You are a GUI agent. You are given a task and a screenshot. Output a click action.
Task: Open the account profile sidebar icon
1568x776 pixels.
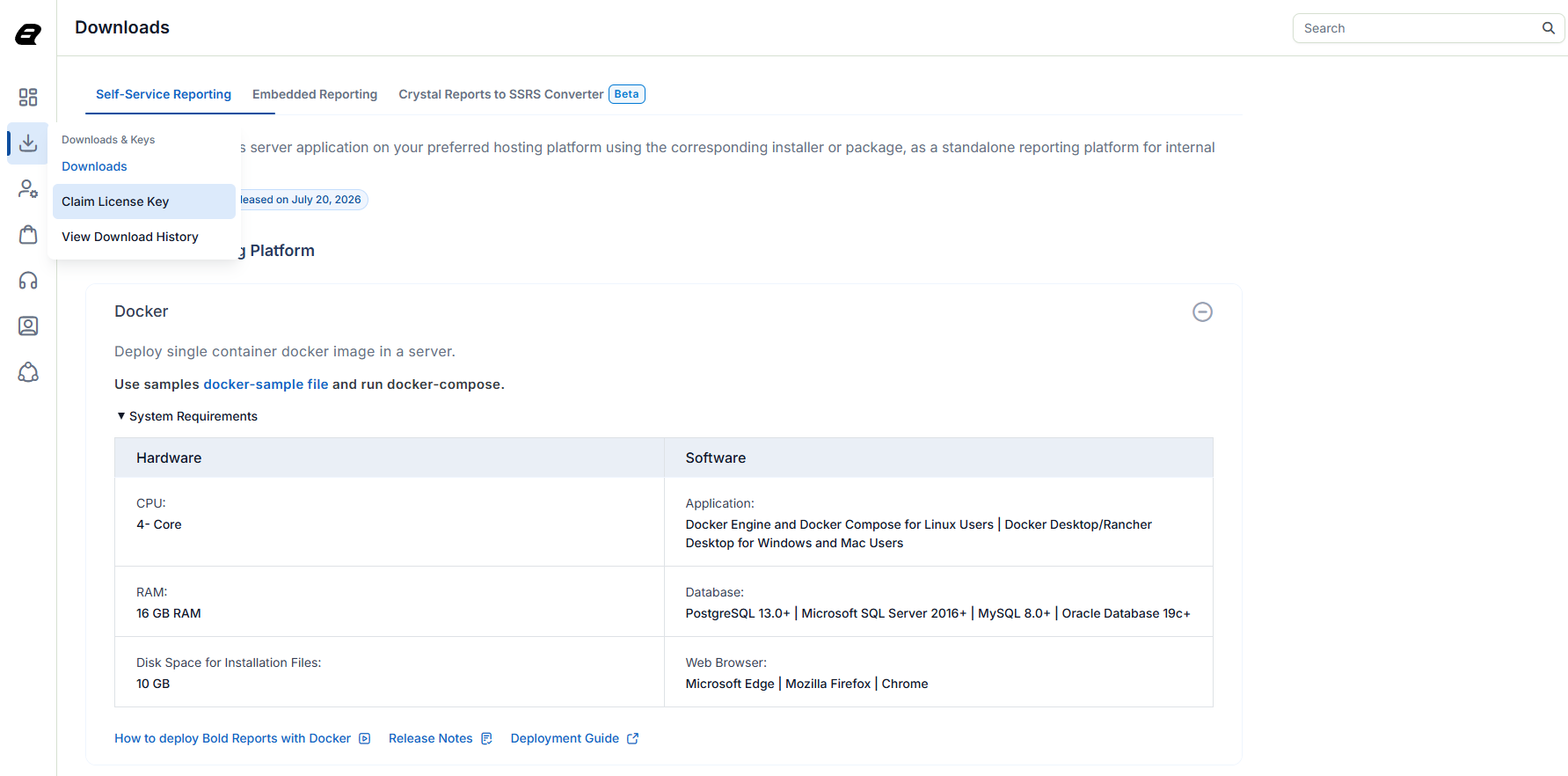click(28, 326)
